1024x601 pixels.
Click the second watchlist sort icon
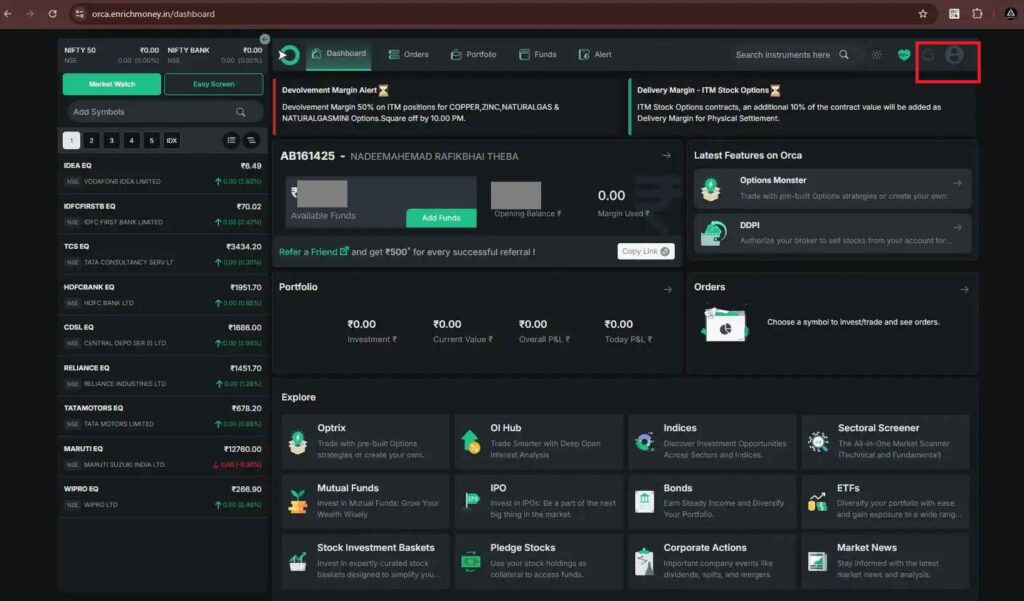click(x=251, y=140)
